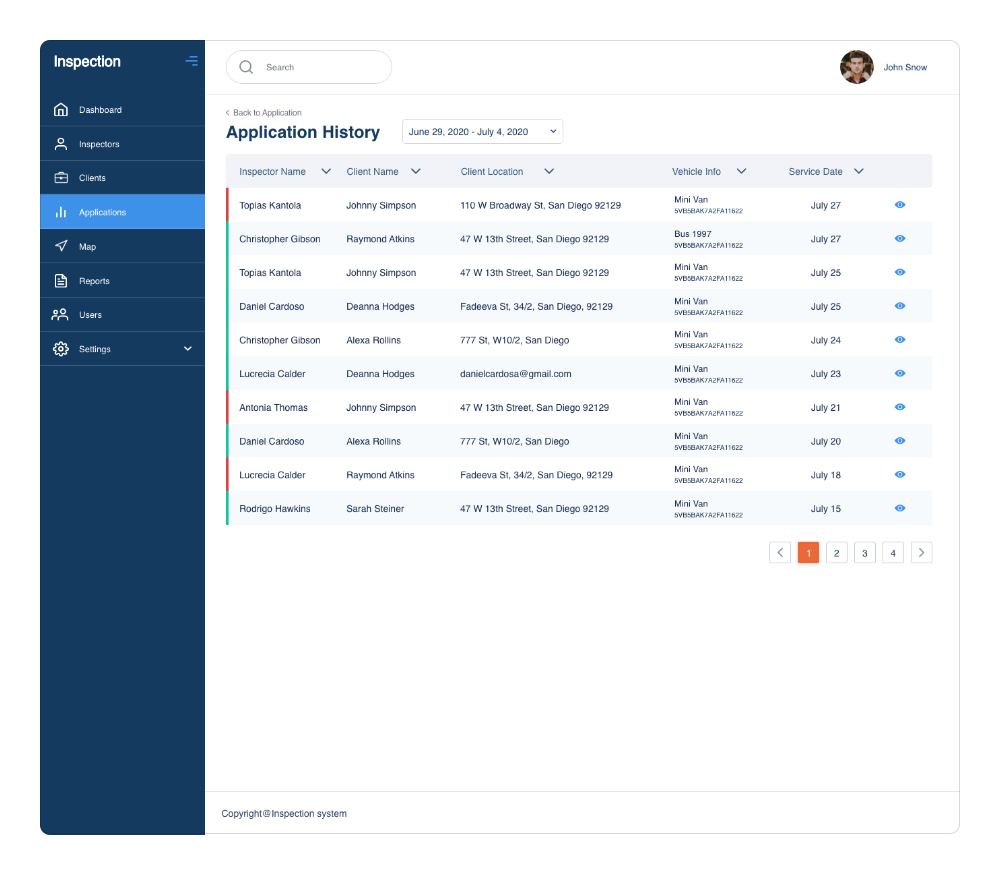Expand the Settings menu chevron

pos(187,348)
